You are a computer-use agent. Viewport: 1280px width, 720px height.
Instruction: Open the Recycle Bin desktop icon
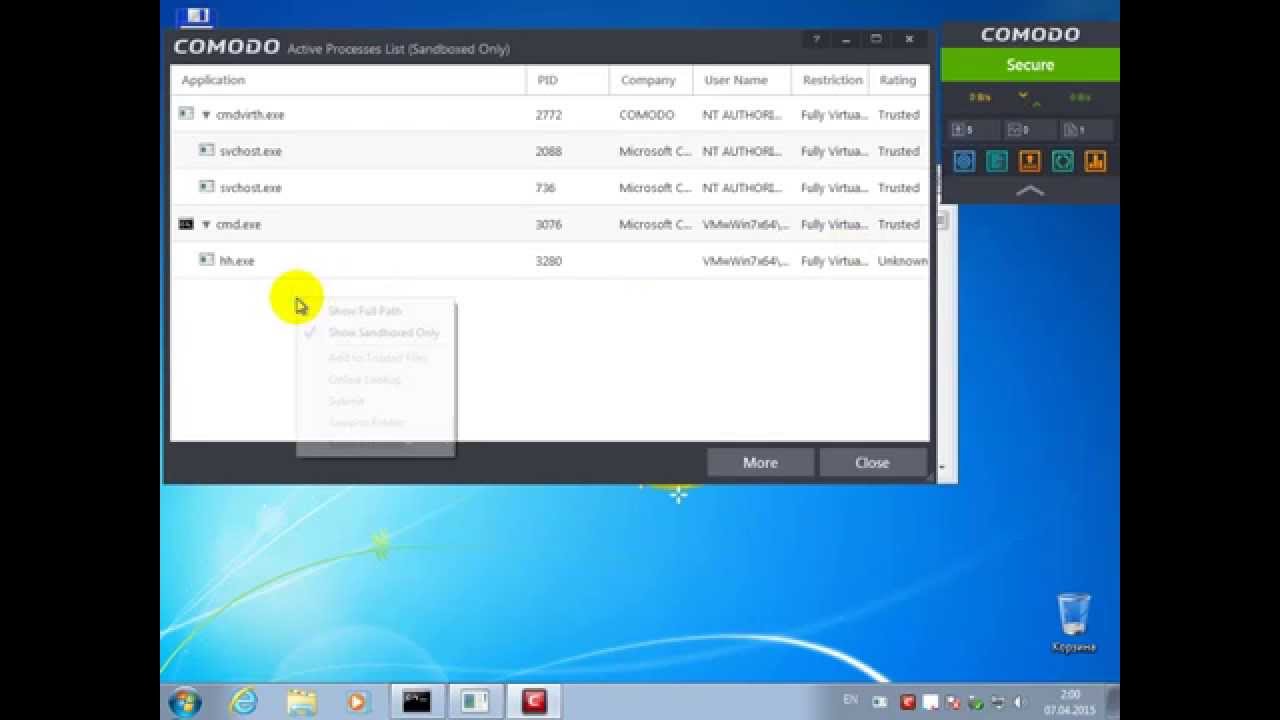coord(1073,622)
